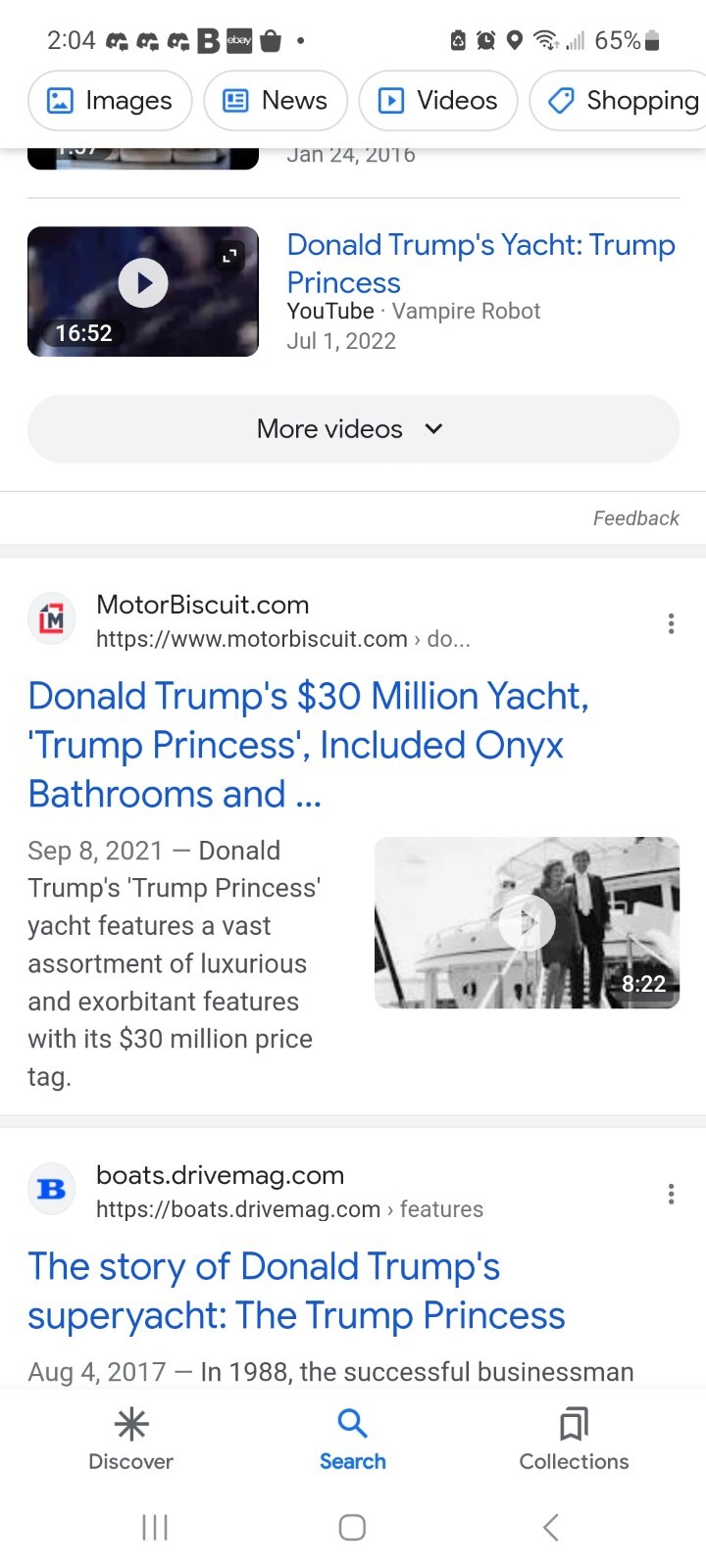Image resolution: width=706 pixels, height=1568 pixels.
Task: Tap the MotorBiscuit site favicon
Action: tap(51, 618)
